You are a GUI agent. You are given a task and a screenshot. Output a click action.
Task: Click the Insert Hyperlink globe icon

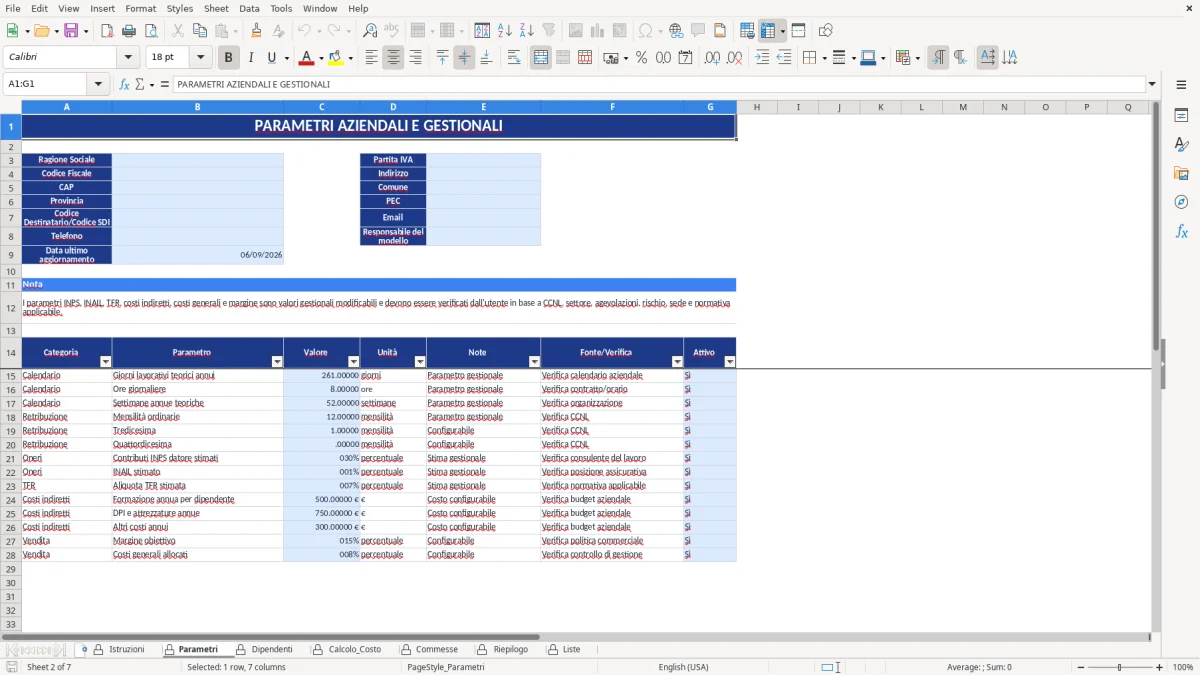(676, 31)
